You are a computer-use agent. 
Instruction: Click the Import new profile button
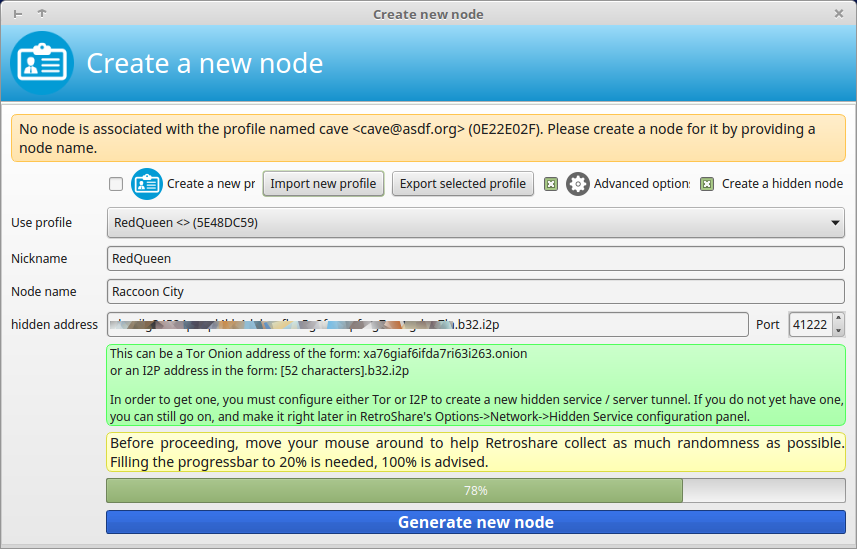pyautogui.click(x=323, y=184)
